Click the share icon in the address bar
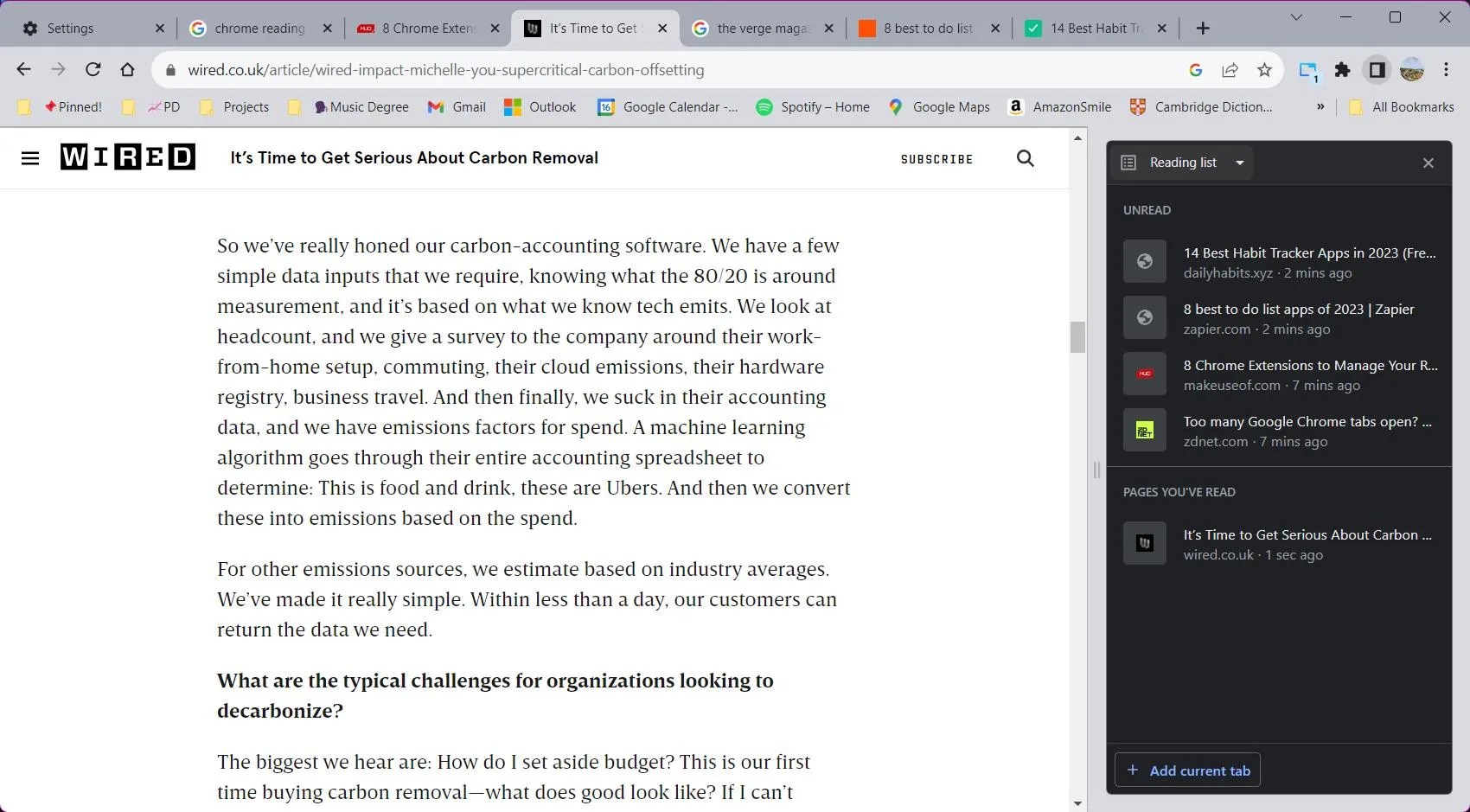Viewport: 1470px width, 812px height. (x=1230, y=70)
